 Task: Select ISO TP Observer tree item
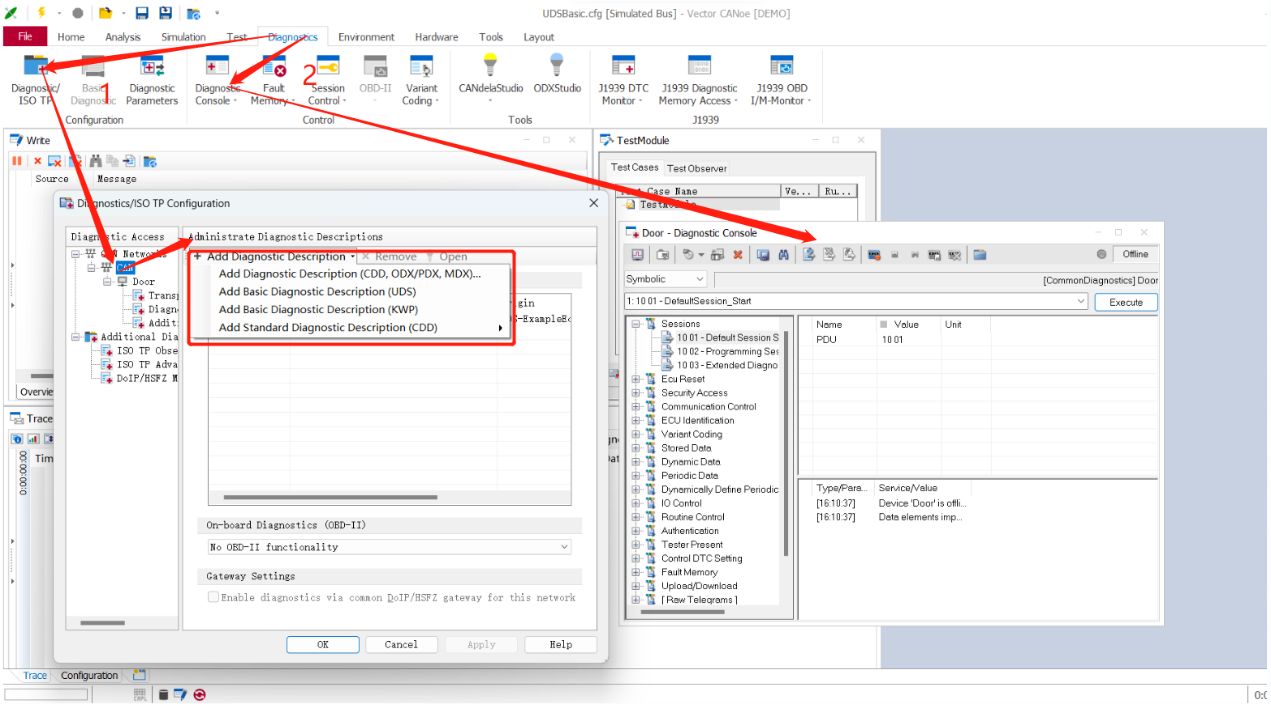tap(146, 351)
